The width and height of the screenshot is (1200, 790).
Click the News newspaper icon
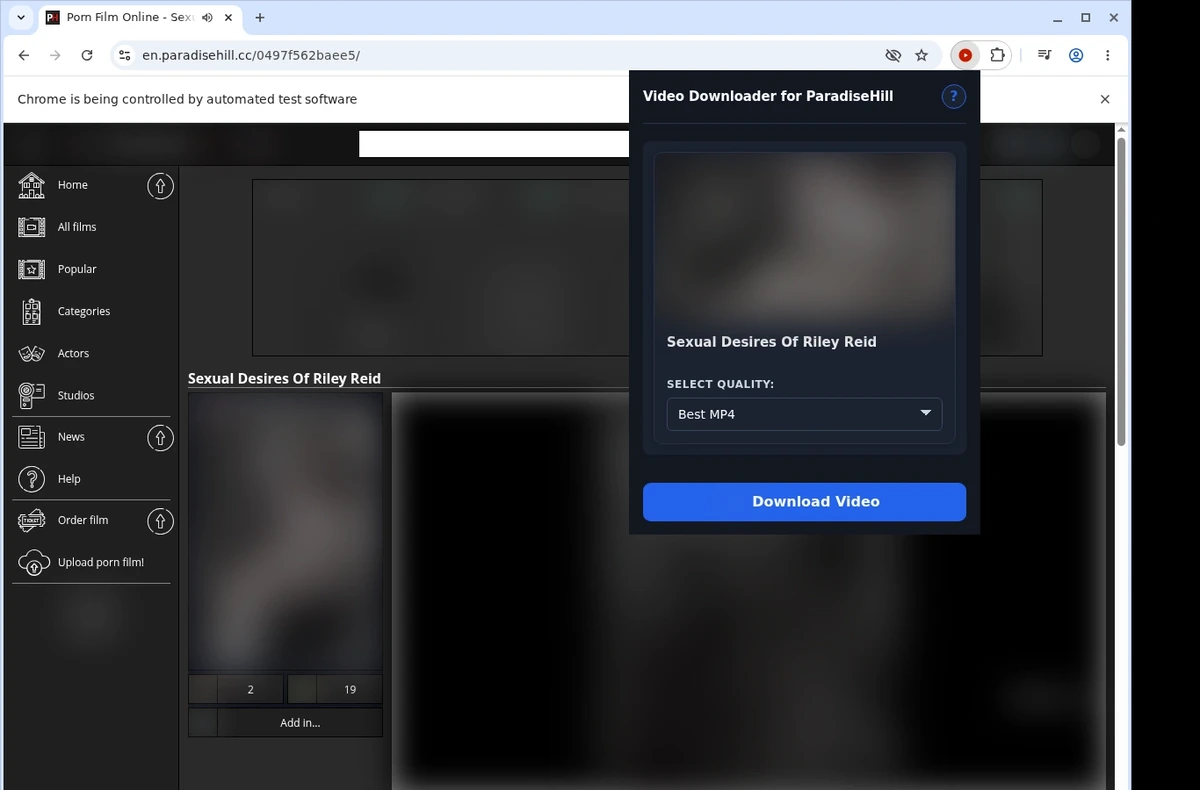tap(32, 437)
